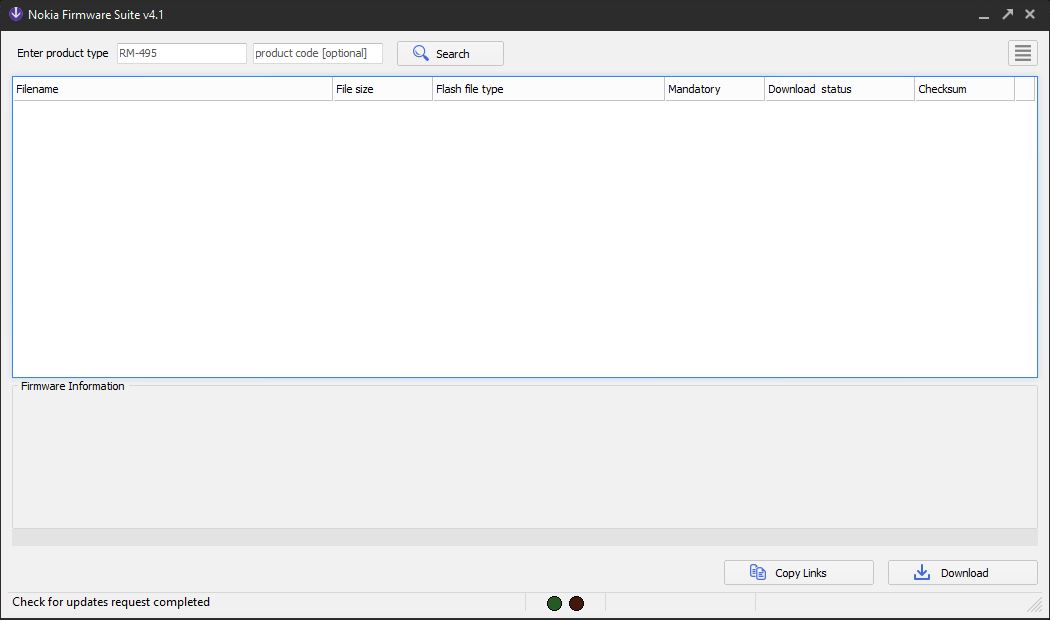Screen dimensions: 1050x620
Task: Click the window resize grip in corner
Action: [x=1035, y=605]
